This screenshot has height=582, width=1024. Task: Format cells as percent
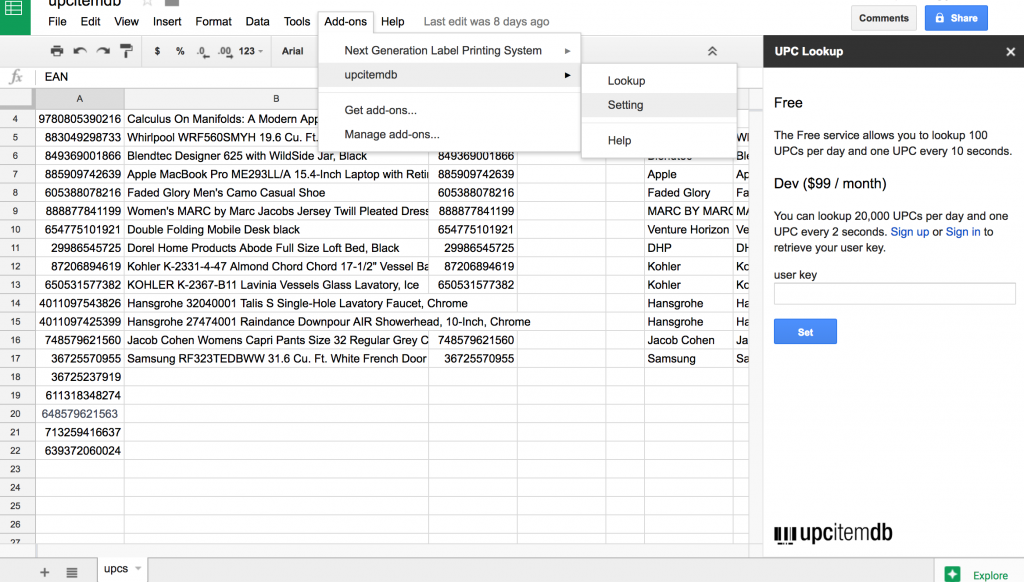tap(180, 51)
